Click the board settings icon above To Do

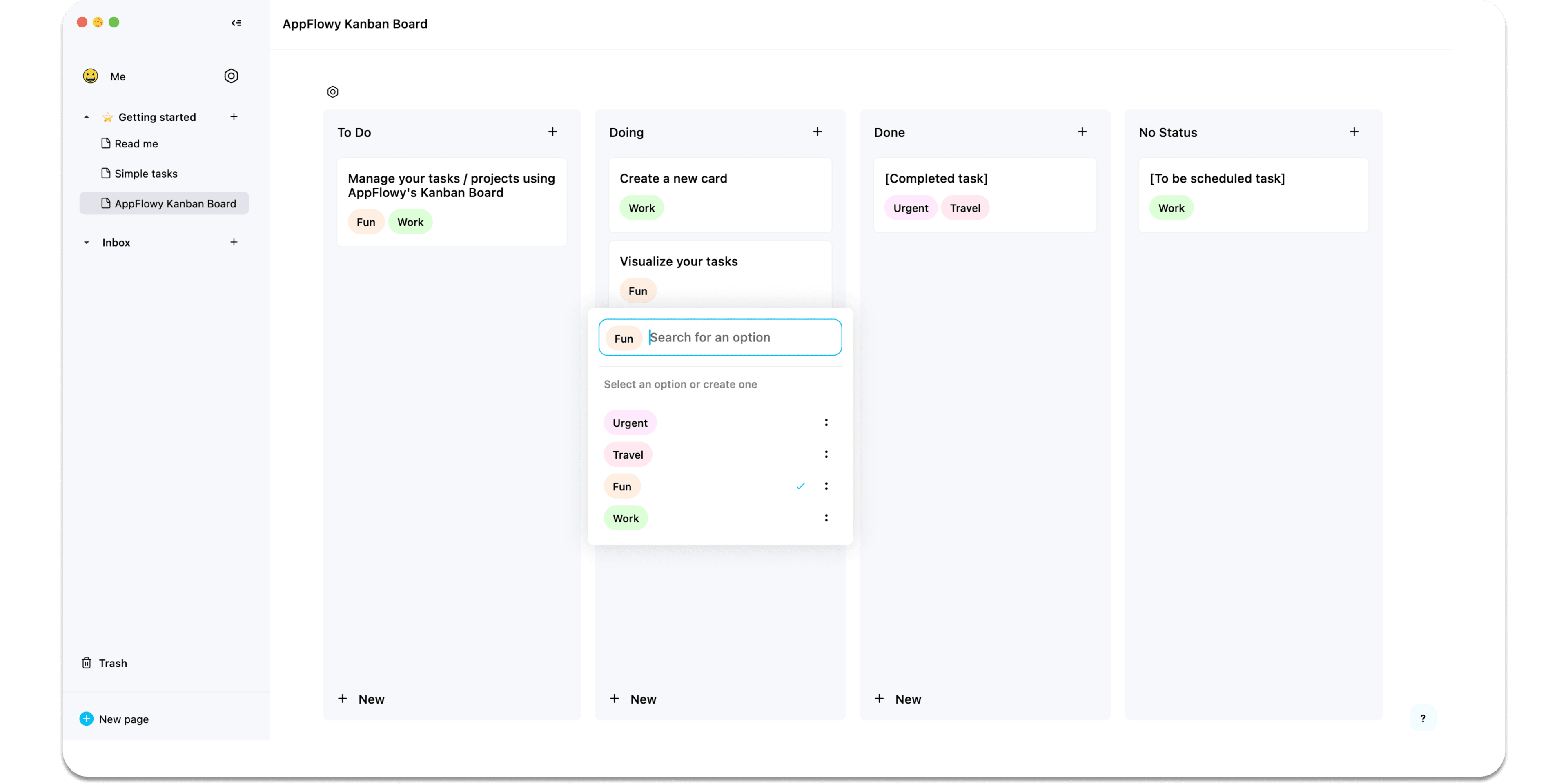click(332, 91)
